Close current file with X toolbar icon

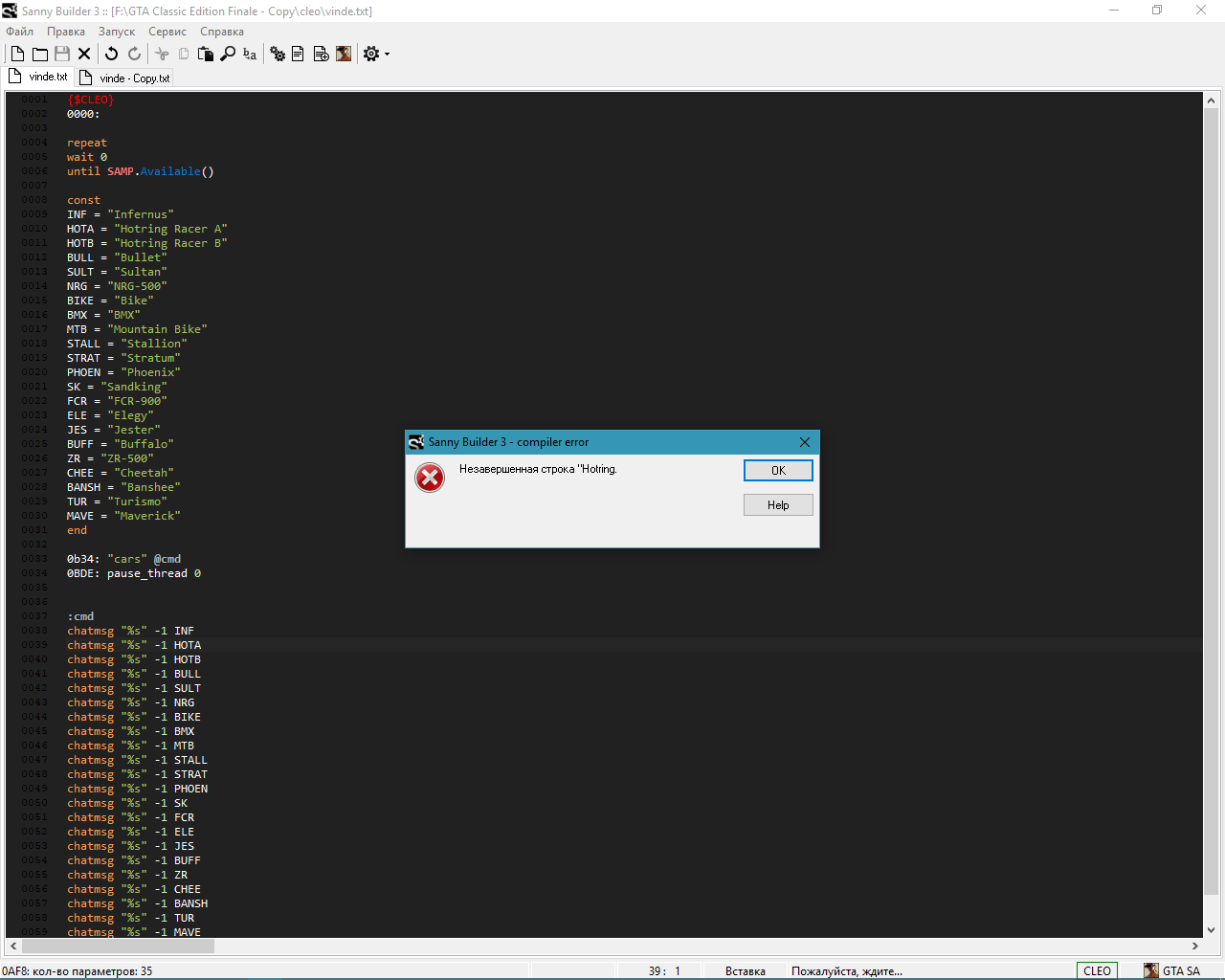[x=84, y=55]
